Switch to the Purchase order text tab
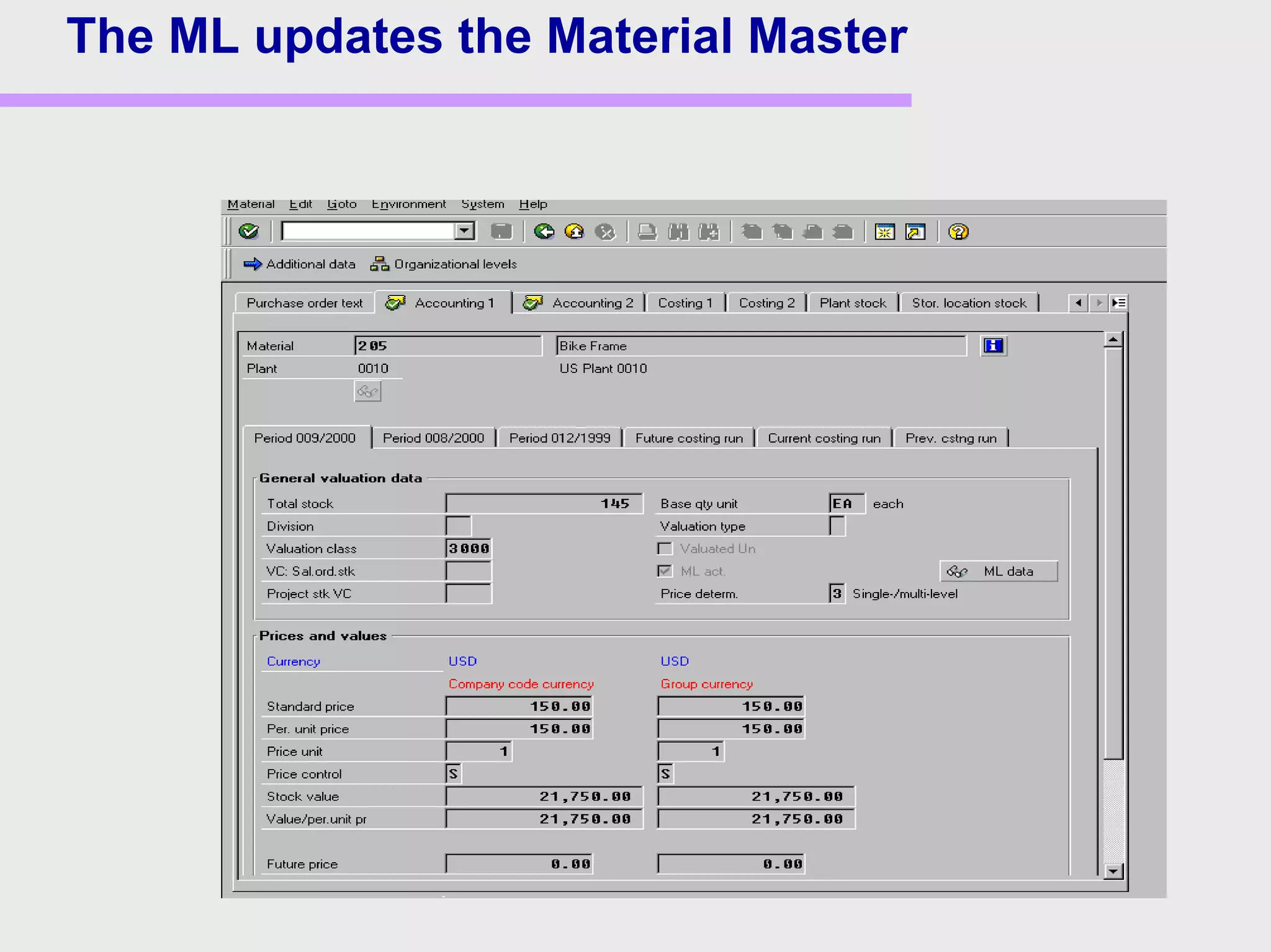The width and height of the screenshot is (1271, 952). tap(305, 303)
